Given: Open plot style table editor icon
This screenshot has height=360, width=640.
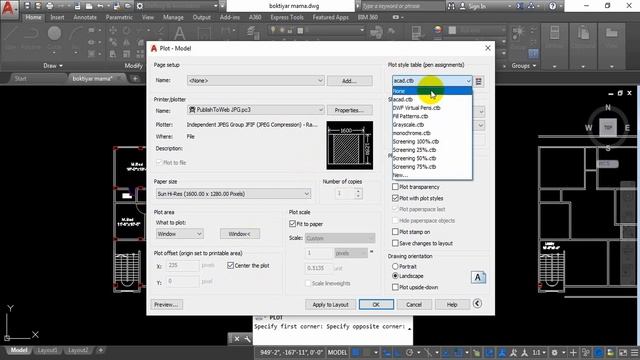Looking at the screenshot, I should coord(479,81).
